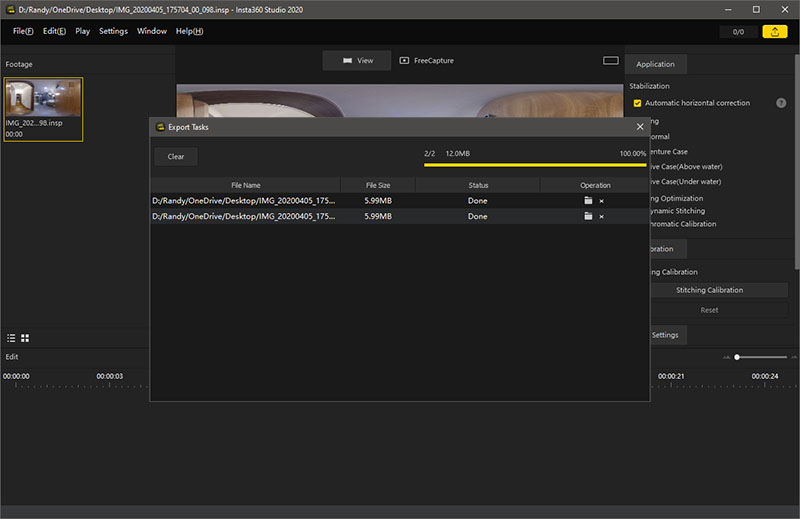Click the Operation column header
This screenshot has width=800, height=519.
coord(595,185)
